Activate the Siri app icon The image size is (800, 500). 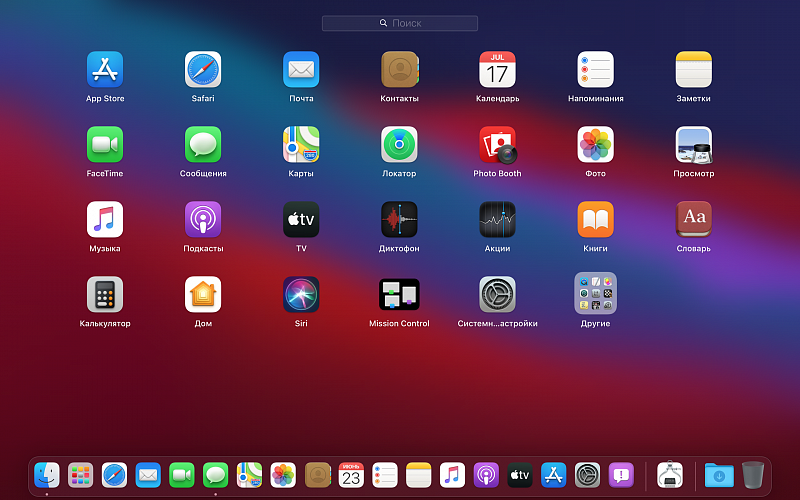click(x=301, y=294)
